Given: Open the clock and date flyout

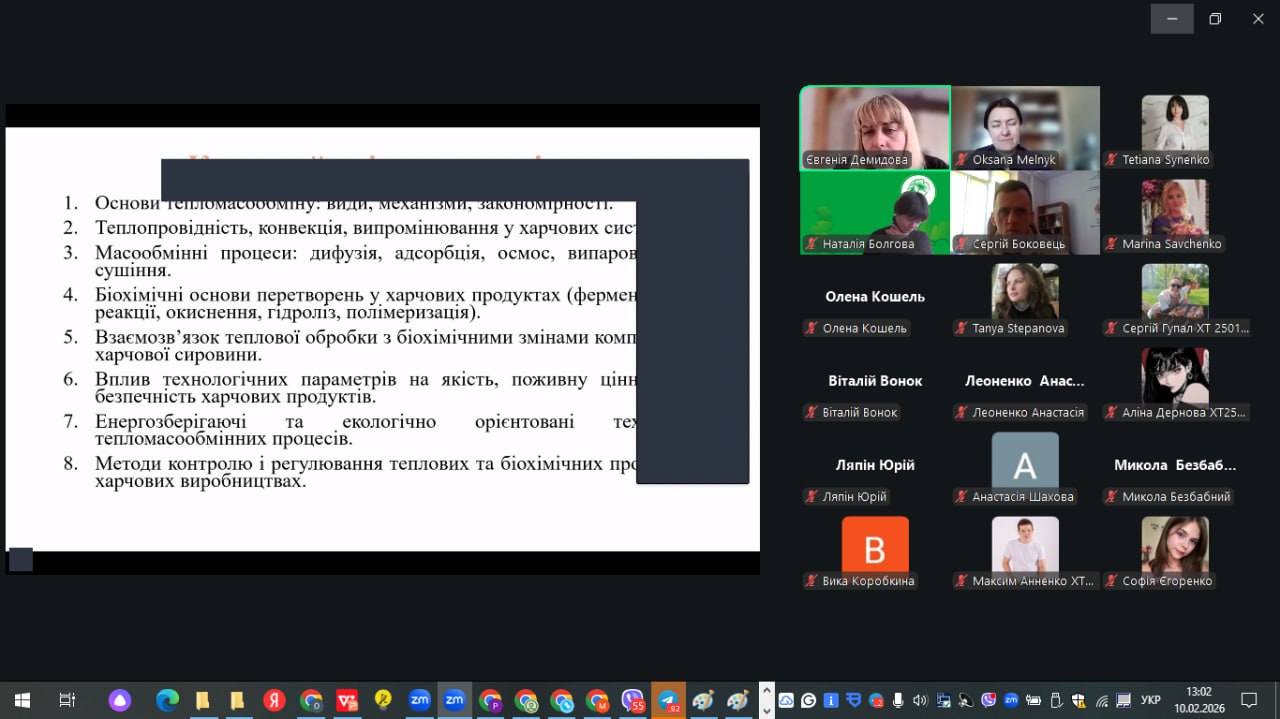Looking at the screenshot, I should click(x=1198, y=700).
